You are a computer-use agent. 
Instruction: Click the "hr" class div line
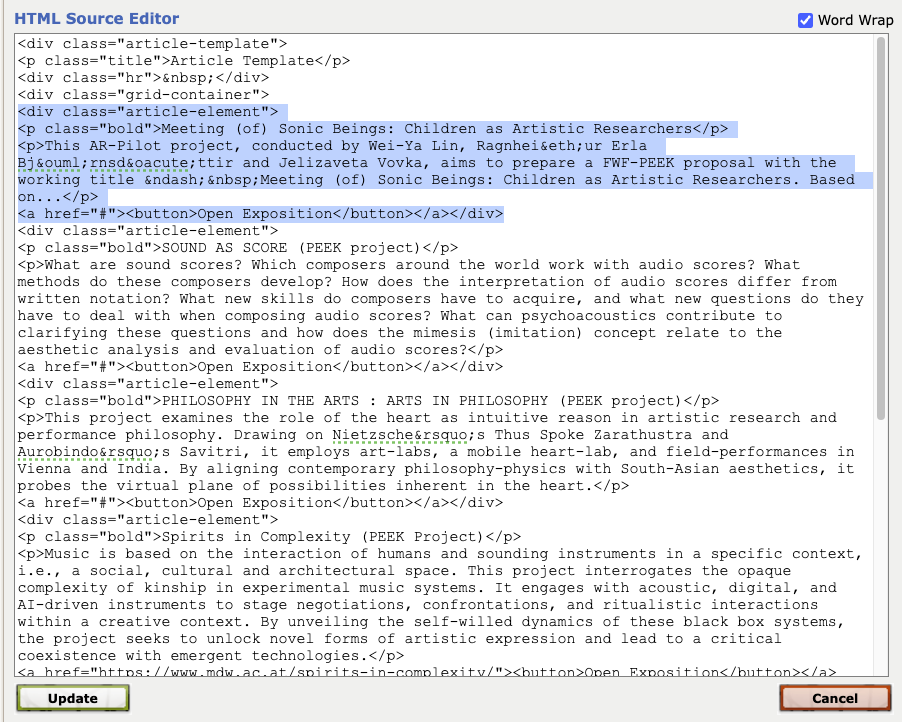143,78
